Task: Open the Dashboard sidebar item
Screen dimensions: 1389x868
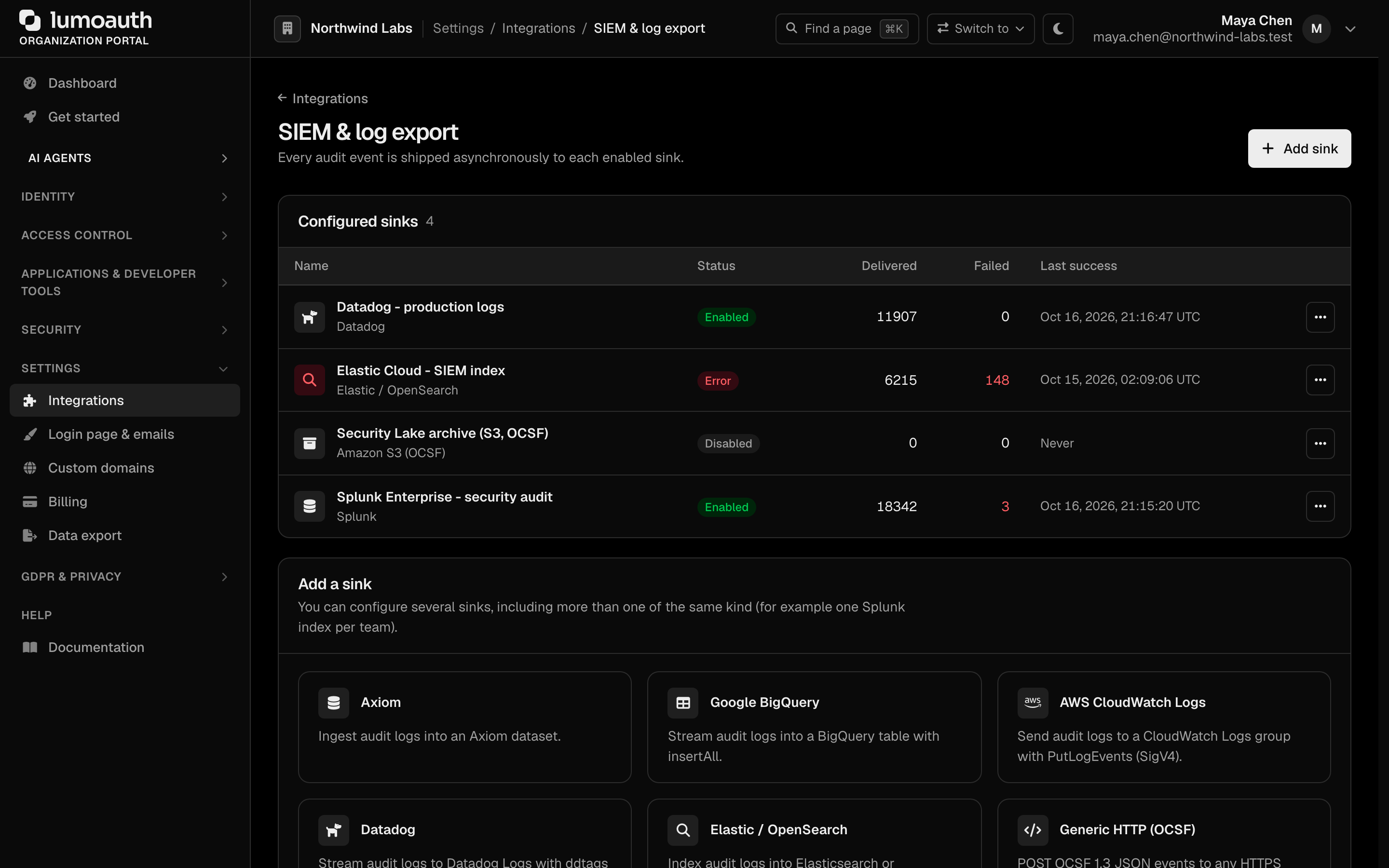Action: pos(124,83)
